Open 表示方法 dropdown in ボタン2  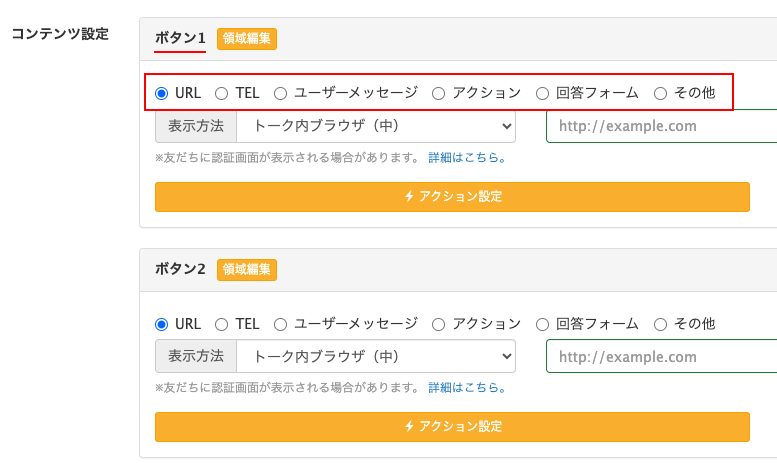(x=376, y=356)
